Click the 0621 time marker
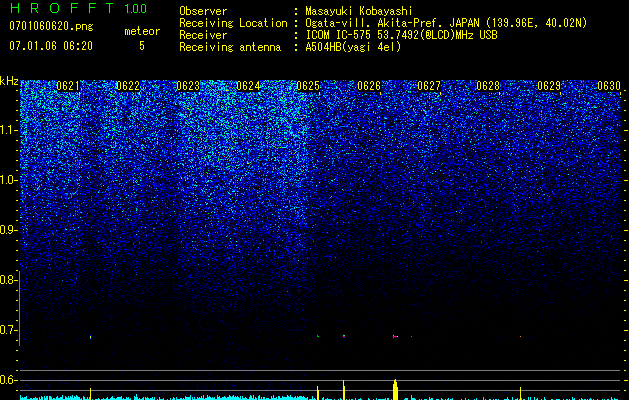Screen dimensions: 629x400 point(68,86)
